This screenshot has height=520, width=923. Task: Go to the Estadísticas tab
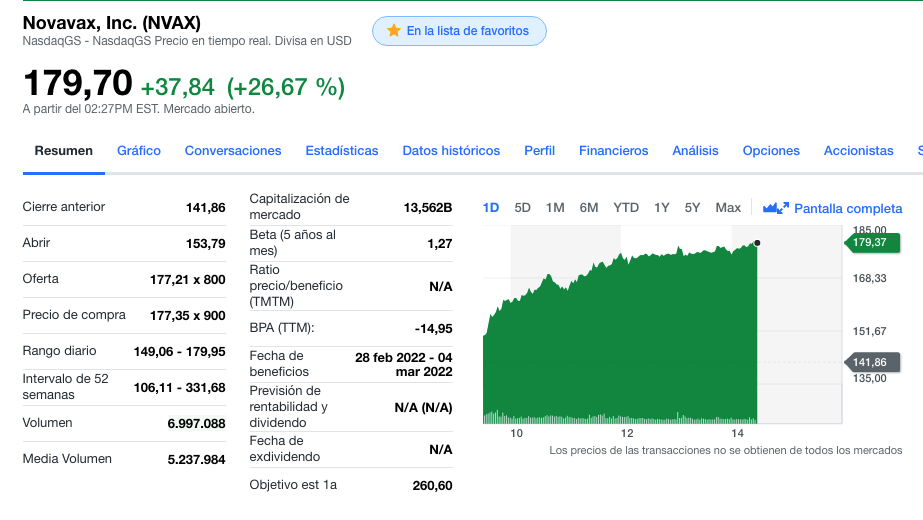point(342,151)
